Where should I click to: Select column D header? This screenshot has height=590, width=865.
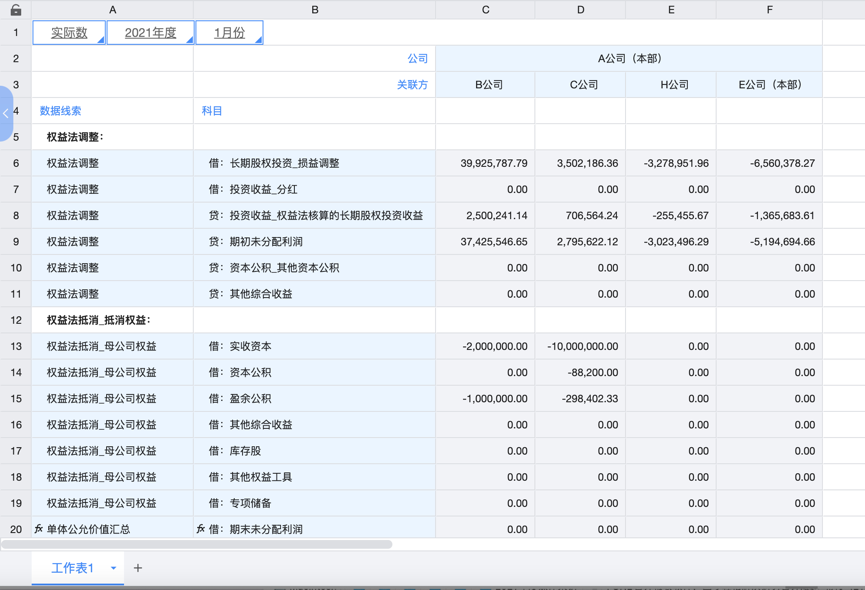coord(580,9)
